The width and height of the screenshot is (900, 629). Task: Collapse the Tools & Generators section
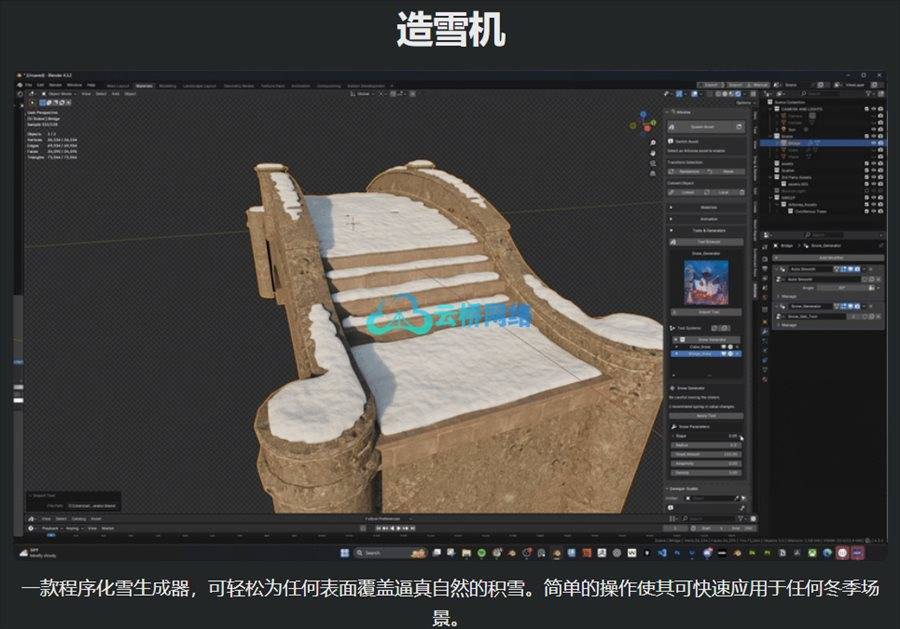[x=707, y=230]
